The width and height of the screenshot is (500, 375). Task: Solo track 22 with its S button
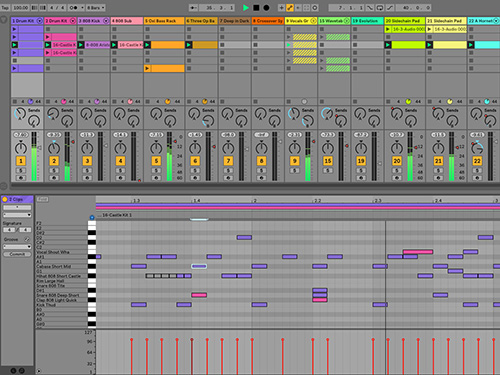(x=477, y=170)
